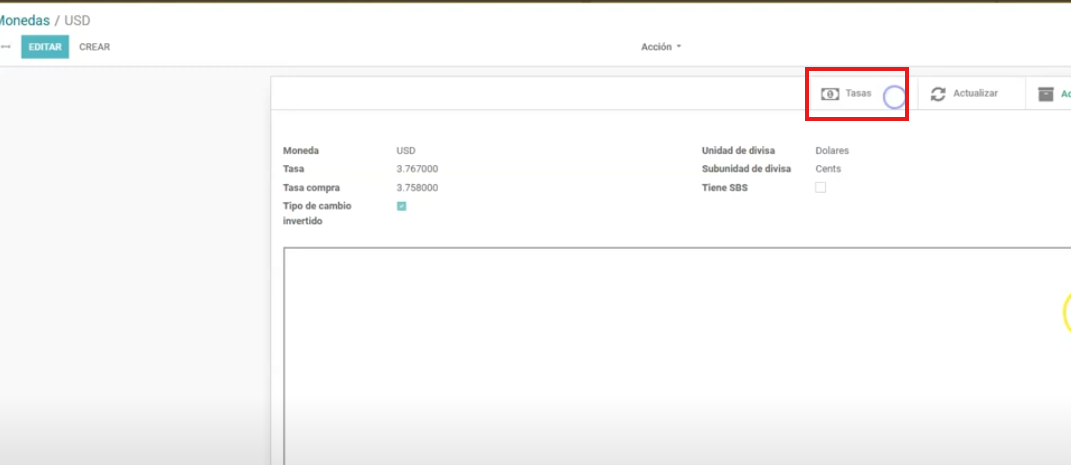Image resolution: width=1071 pixels, height=465 pixels.
Task: Click the ellipsis icon left of EDITAR
Action: 6,47
